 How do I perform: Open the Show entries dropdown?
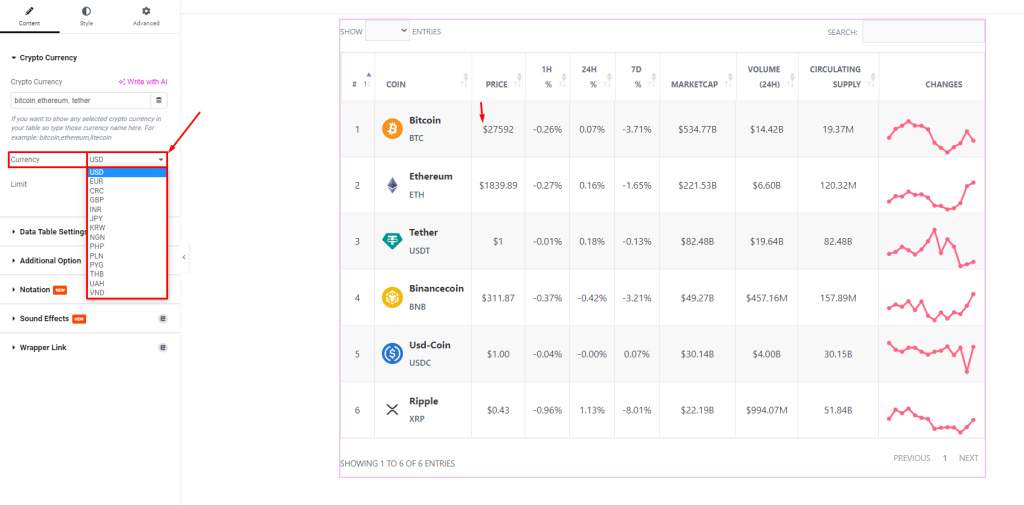coord(387,31)
